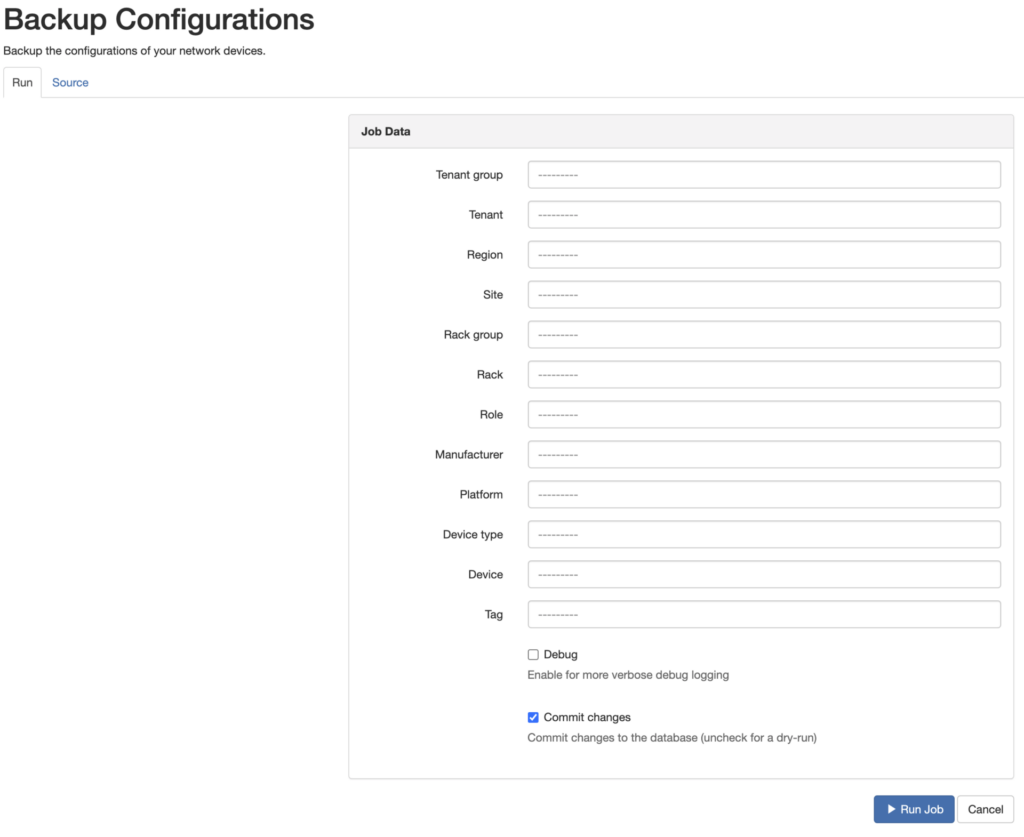Uncheck Commit changes for a dry-run
Image resolution: width=1024 pixels, height=837 pixels.
tap(533, 717)
